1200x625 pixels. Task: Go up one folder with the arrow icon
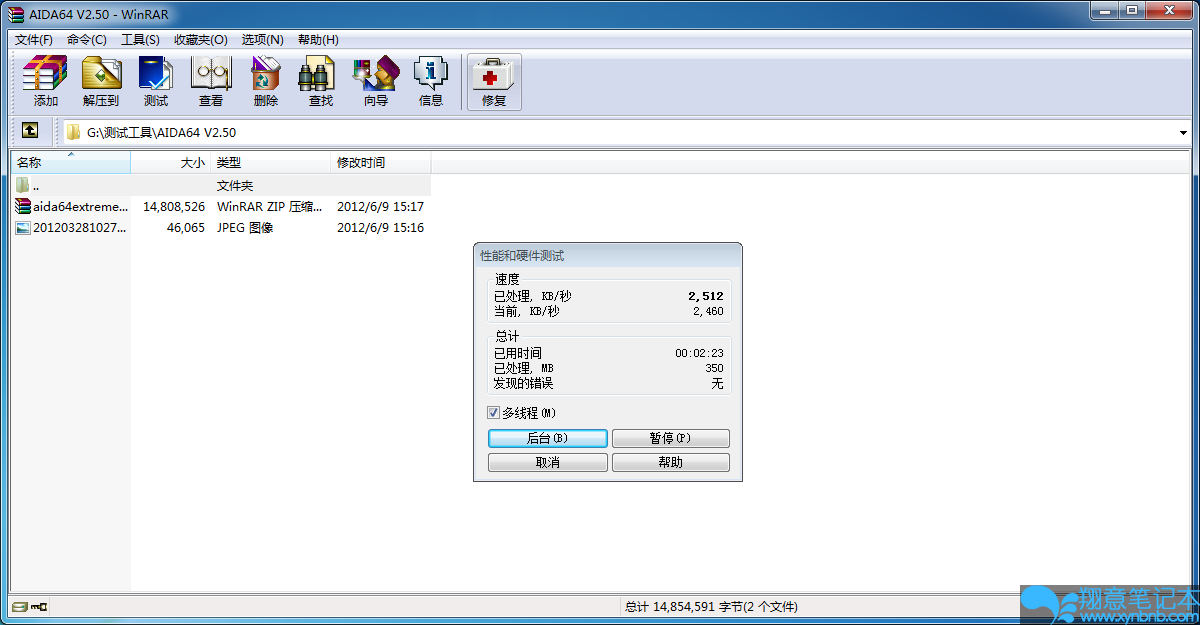[x=30, y=131]
